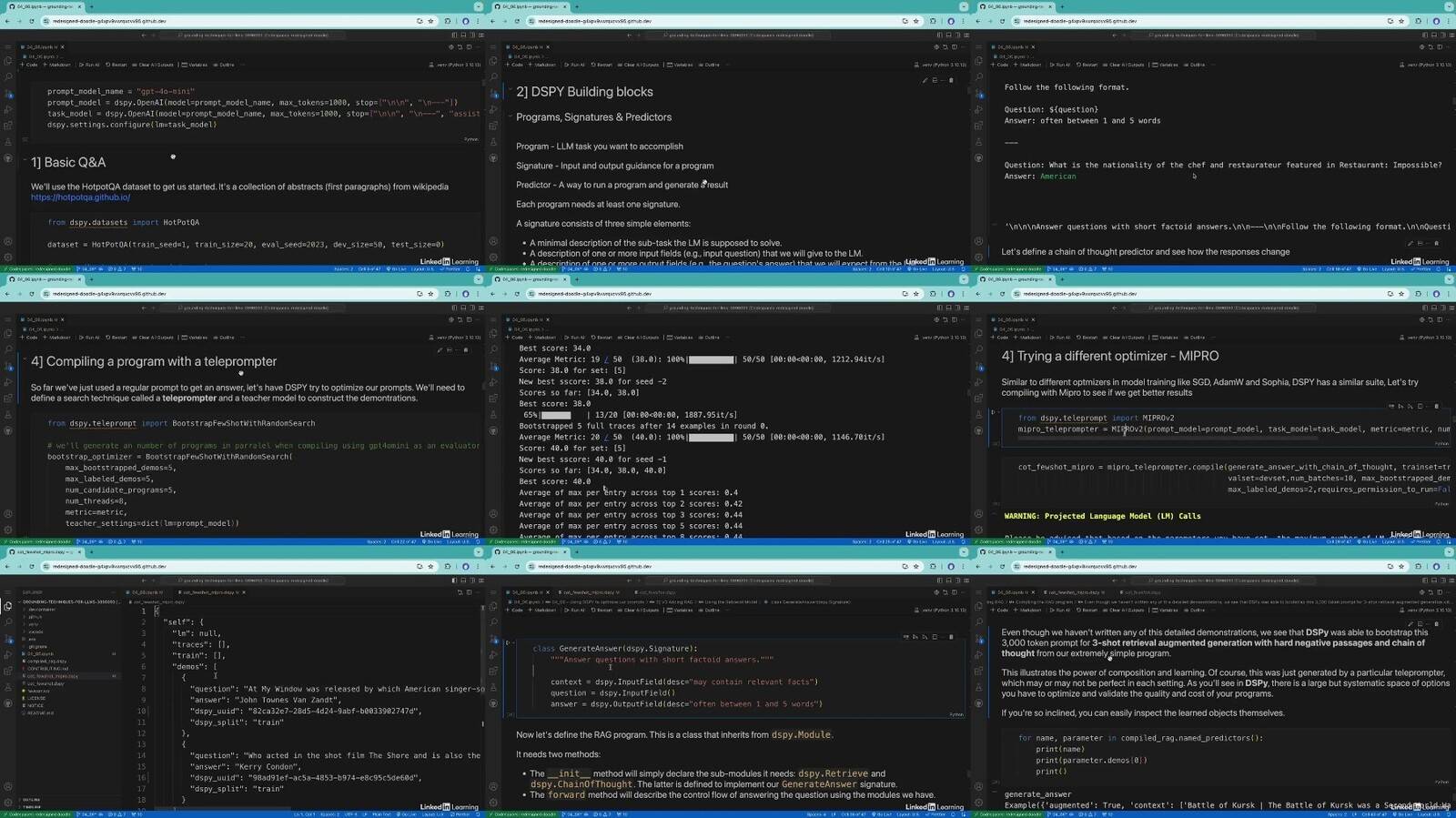Open notifications bell in JSON file window status bar
This screenshot has width=1456, height=818.
[478, 814]
